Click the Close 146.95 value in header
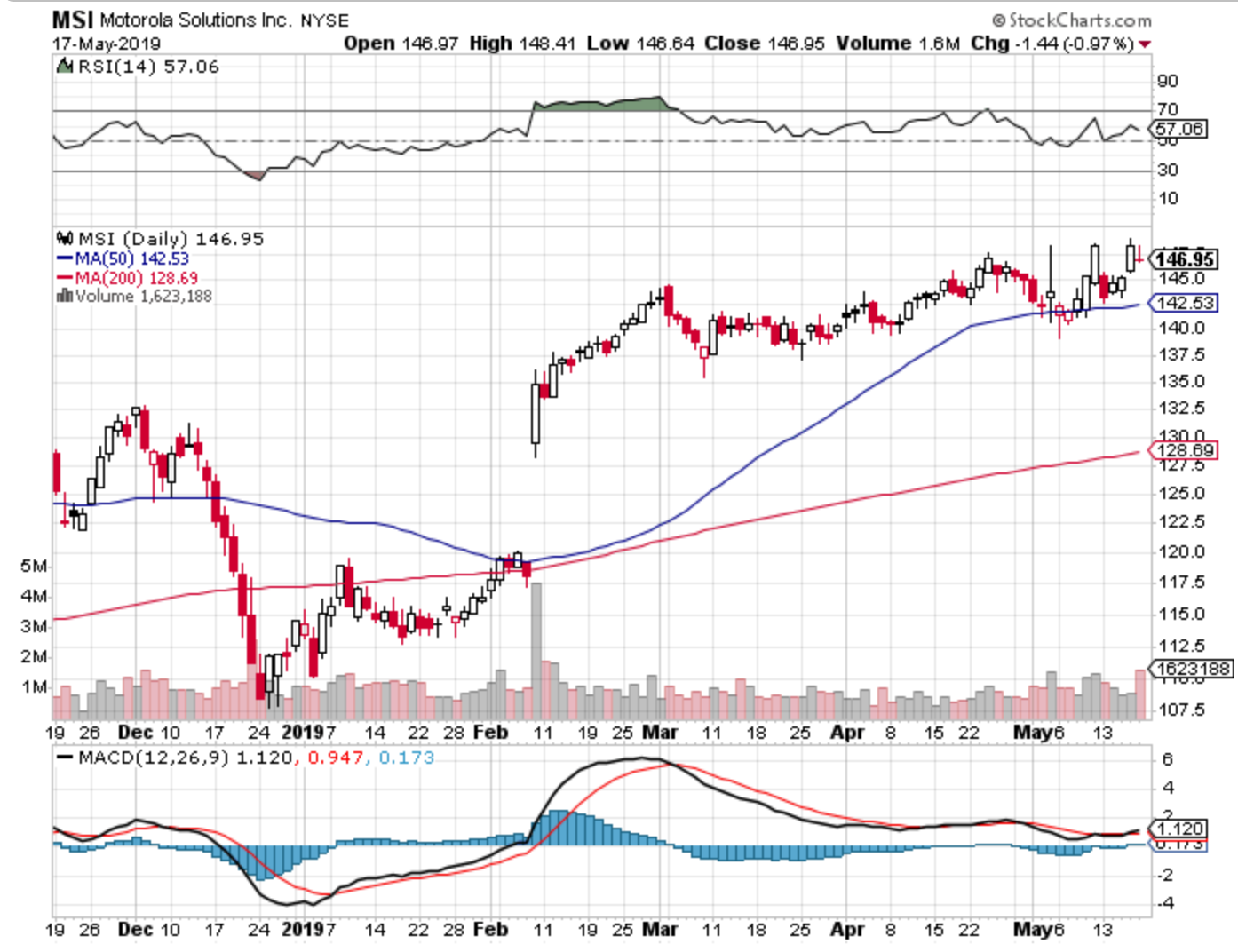1238x952 pixels. (765, 44)
